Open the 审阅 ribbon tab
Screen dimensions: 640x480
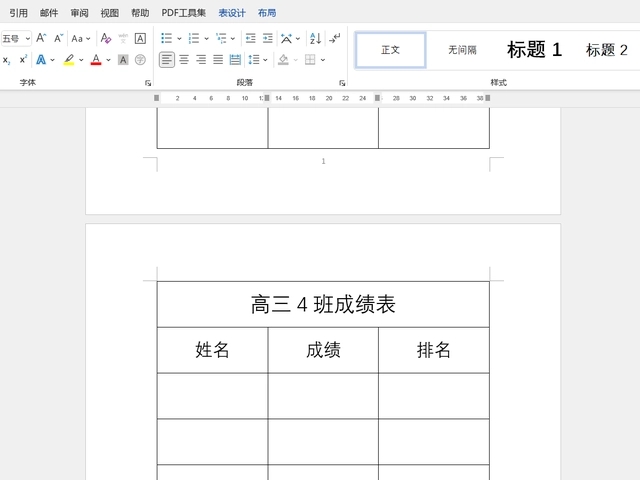(x=79, y=13)
